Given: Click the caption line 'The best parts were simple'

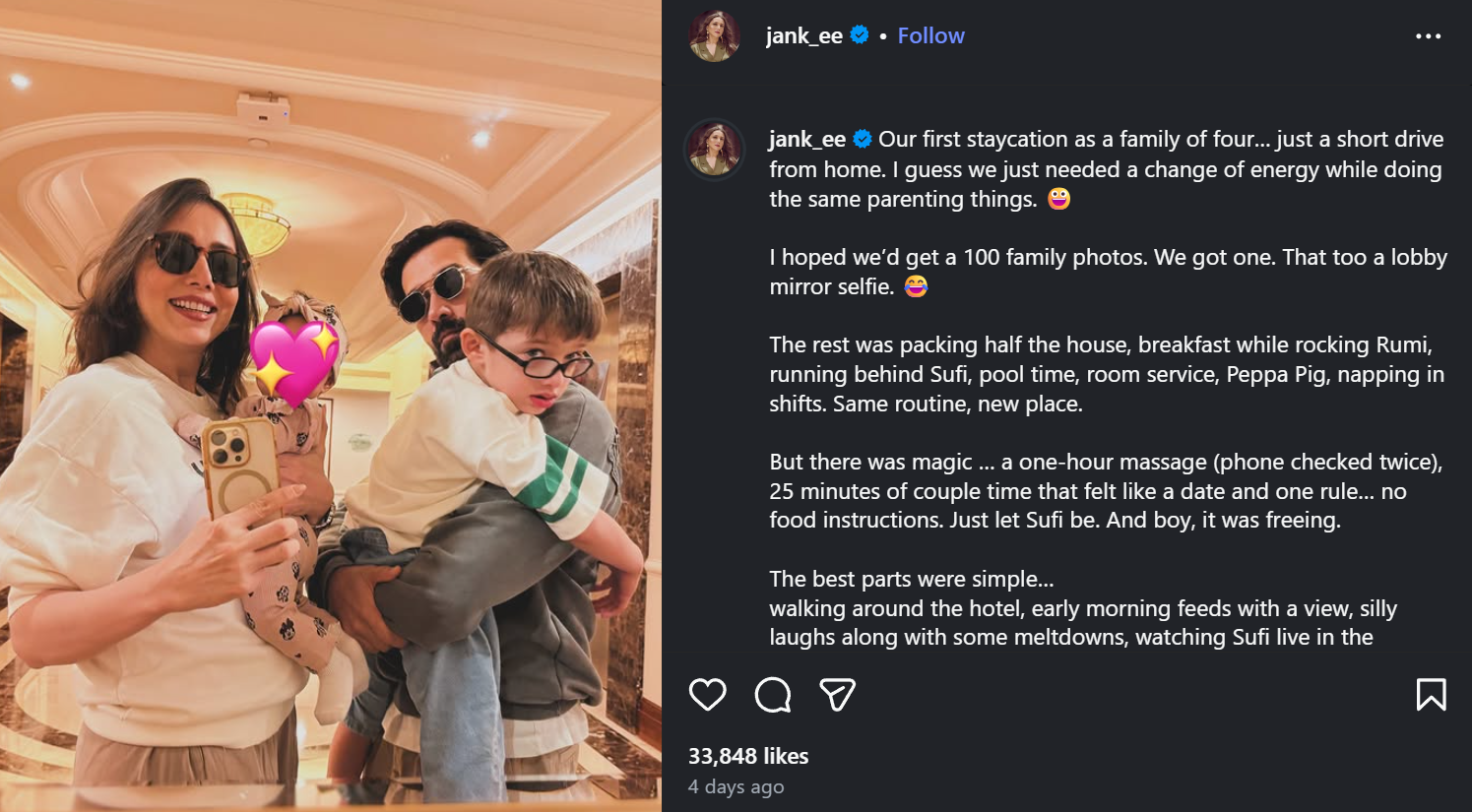Looking at the screenshot, I should tap(912, 579).
